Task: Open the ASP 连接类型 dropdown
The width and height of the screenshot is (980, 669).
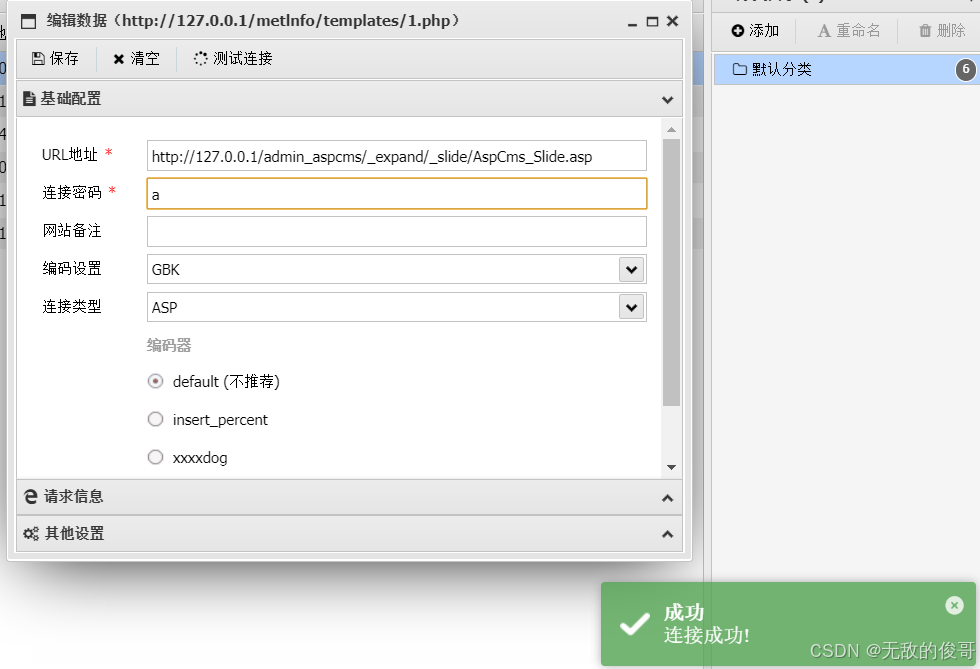Action: (x=631, y=307)
